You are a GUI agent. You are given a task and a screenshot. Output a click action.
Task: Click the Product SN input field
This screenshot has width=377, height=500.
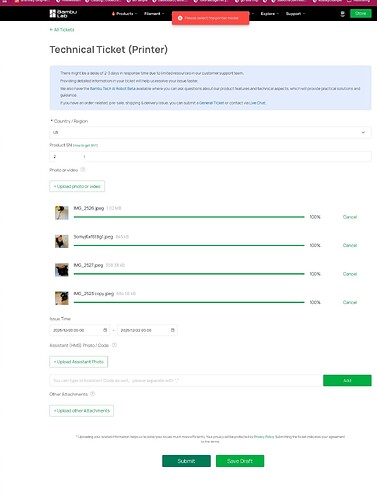tap(210, 156)
